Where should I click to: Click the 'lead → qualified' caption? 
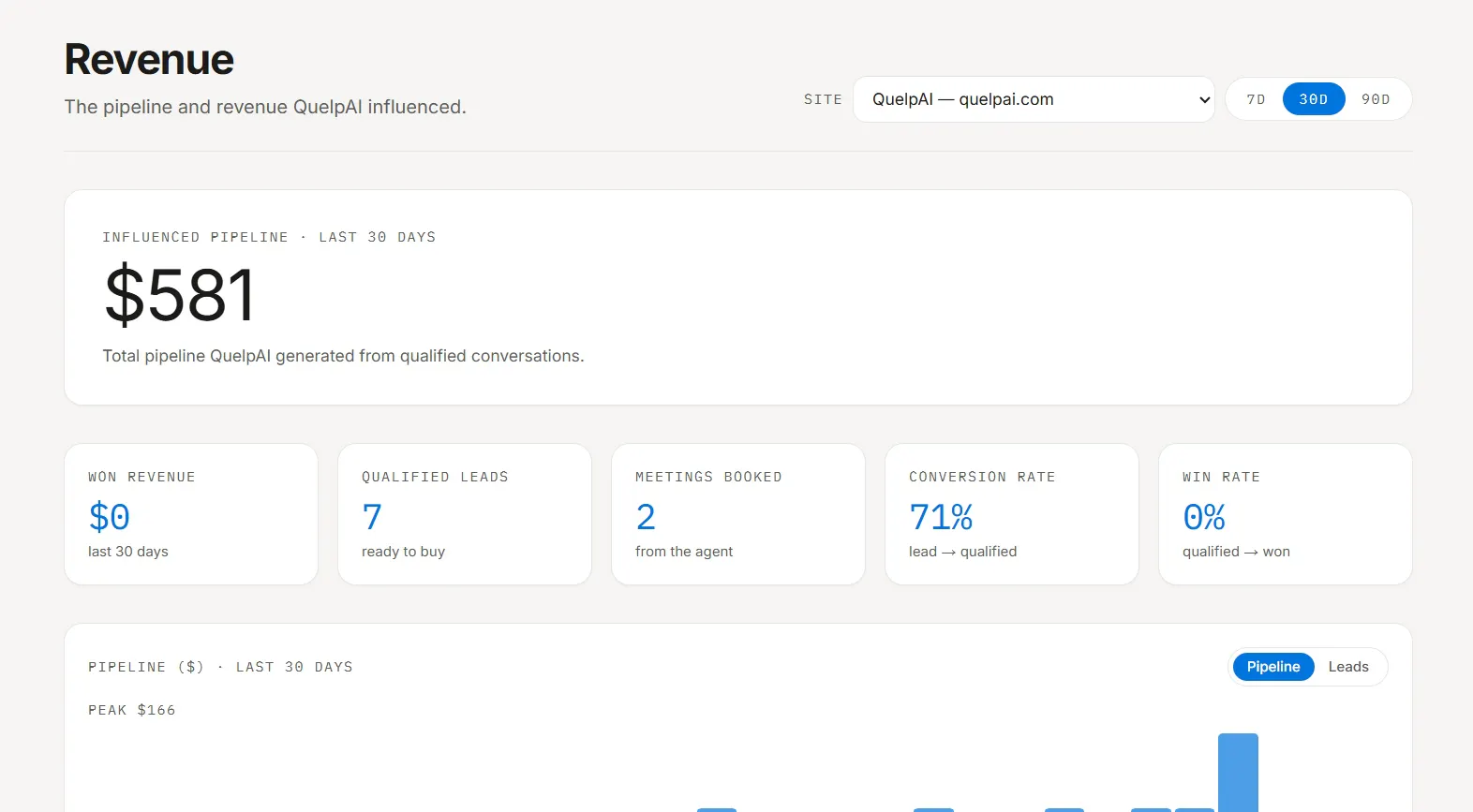962,552
